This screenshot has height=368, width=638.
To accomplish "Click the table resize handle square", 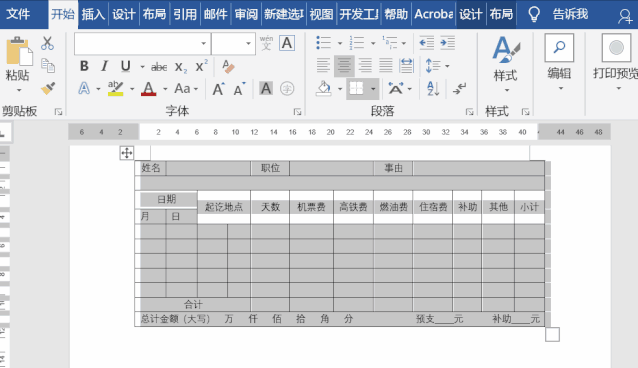I will coord(552,335).
